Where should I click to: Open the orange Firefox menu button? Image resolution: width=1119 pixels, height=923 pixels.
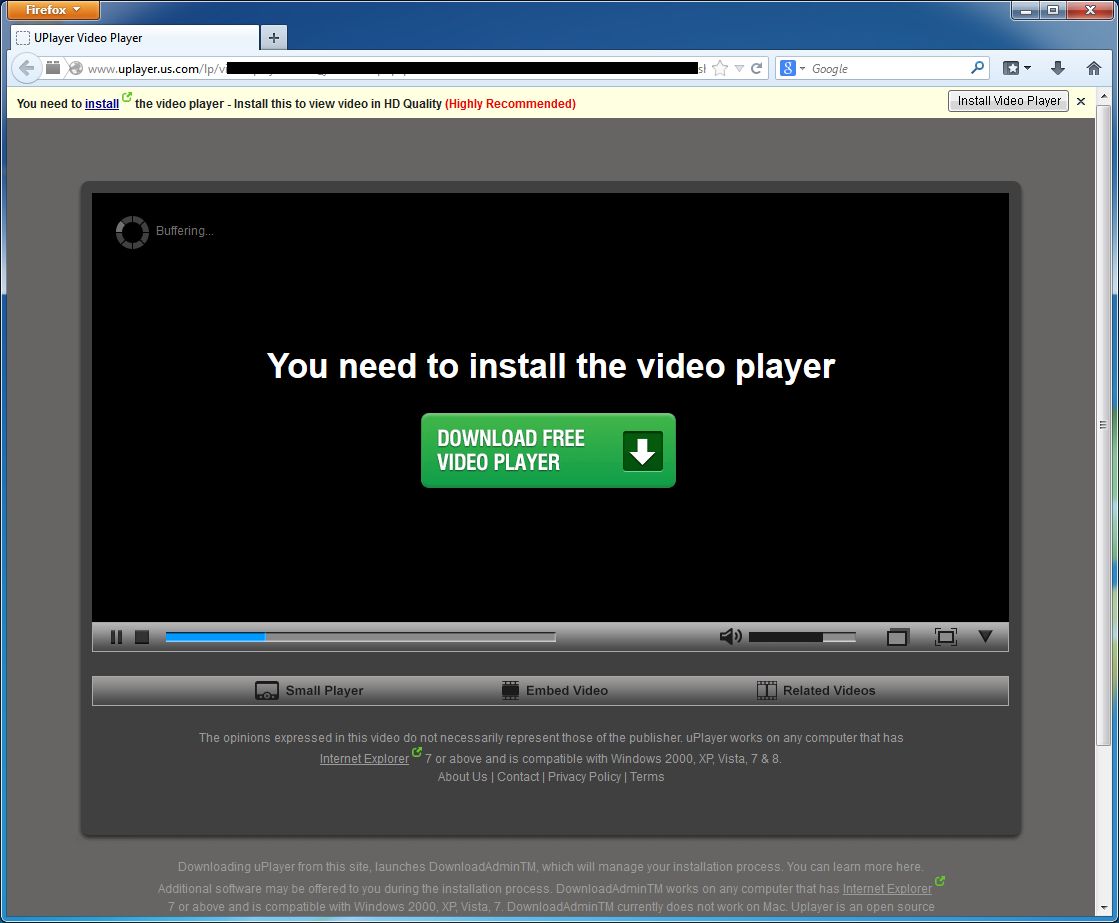[53, 10]
